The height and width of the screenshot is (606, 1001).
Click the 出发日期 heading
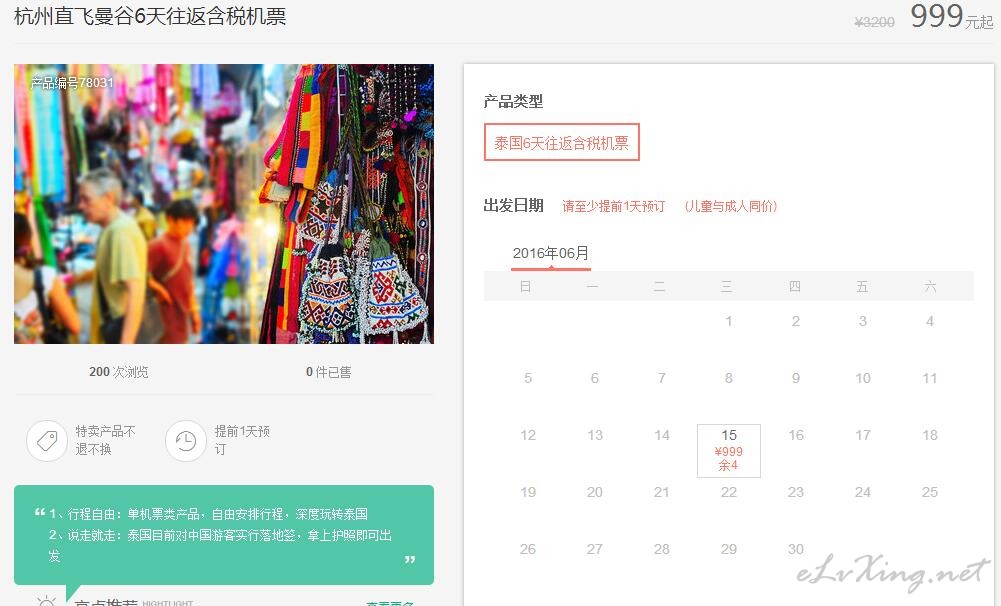coord(513,206)
